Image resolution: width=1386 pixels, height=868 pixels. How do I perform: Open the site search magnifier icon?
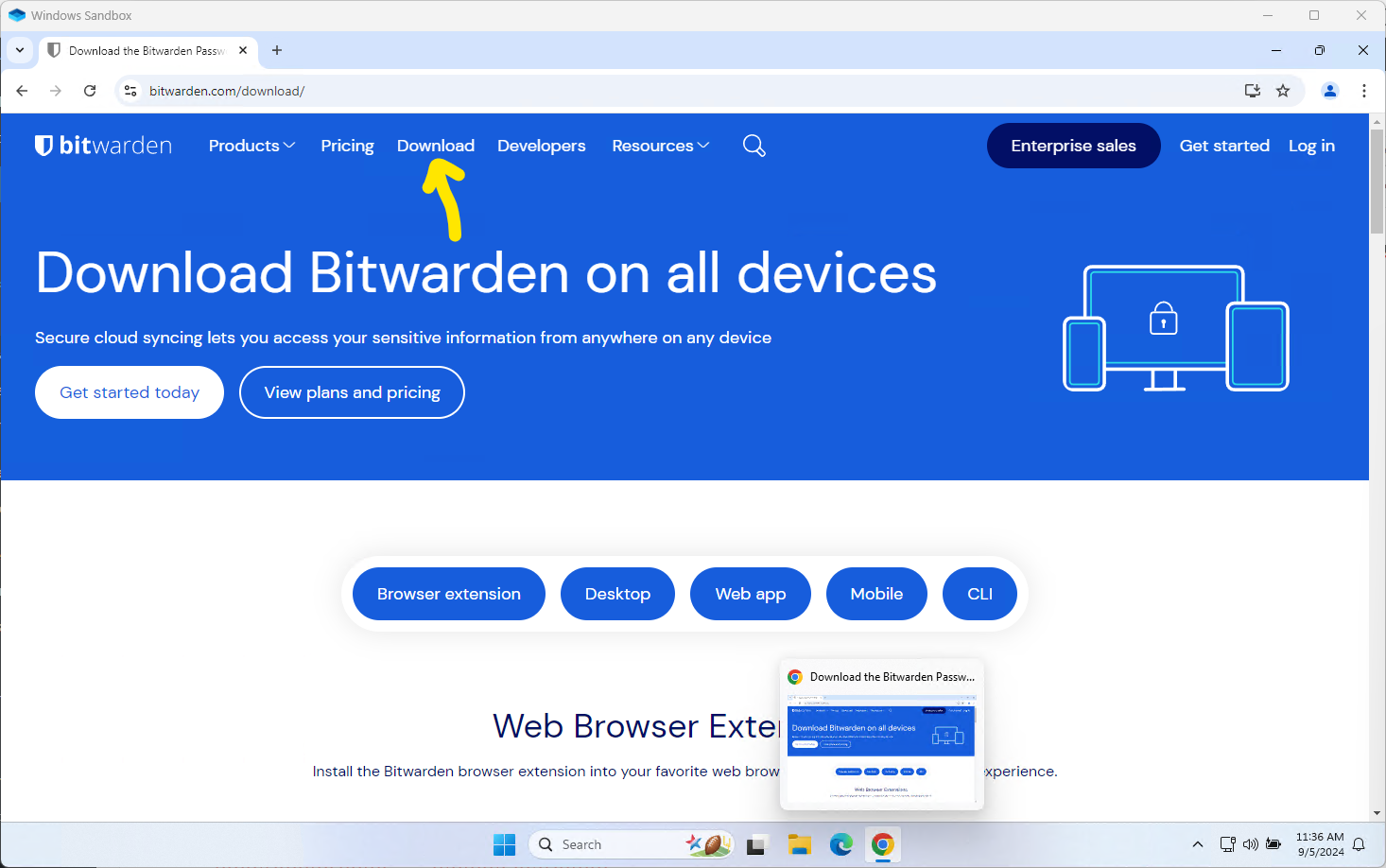click(754, 146)
